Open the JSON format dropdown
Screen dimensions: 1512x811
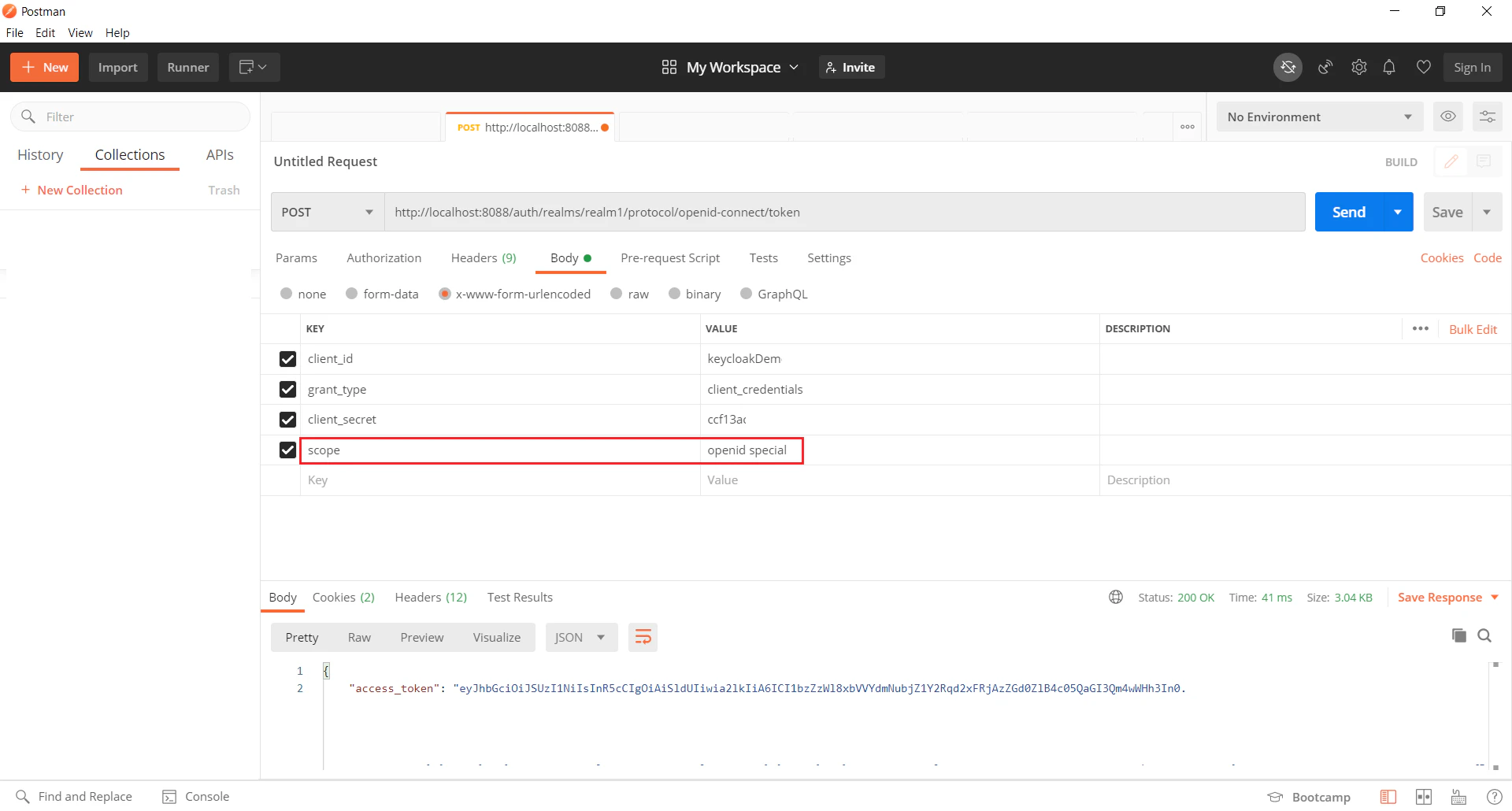point(581,637)
